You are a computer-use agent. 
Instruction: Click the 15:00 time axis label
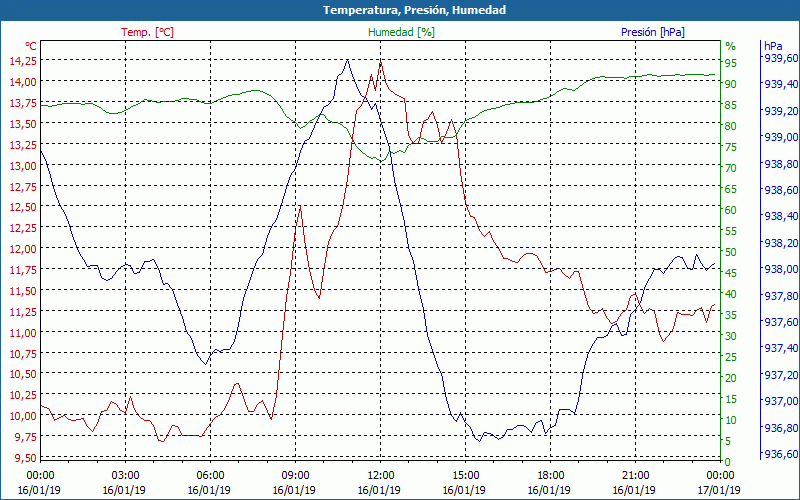(x=465, y=476)
